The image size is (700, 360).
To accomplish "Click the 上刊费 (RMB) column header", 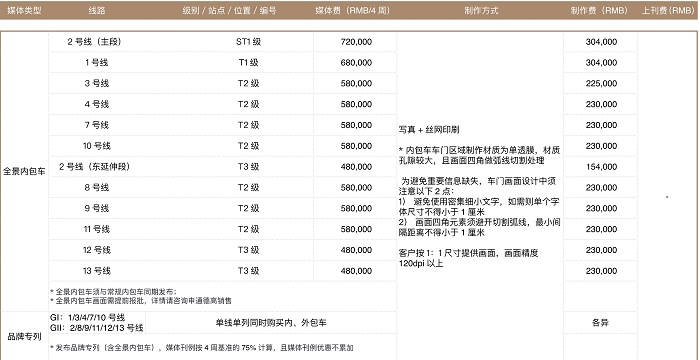I will click(x=668, y=11).
